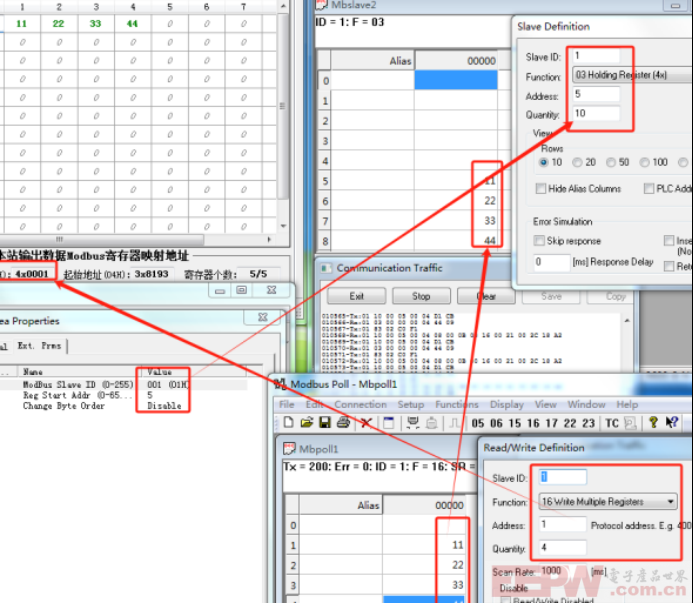Click the log icon next to TC
693x603 pixels.
click(630, 423)
